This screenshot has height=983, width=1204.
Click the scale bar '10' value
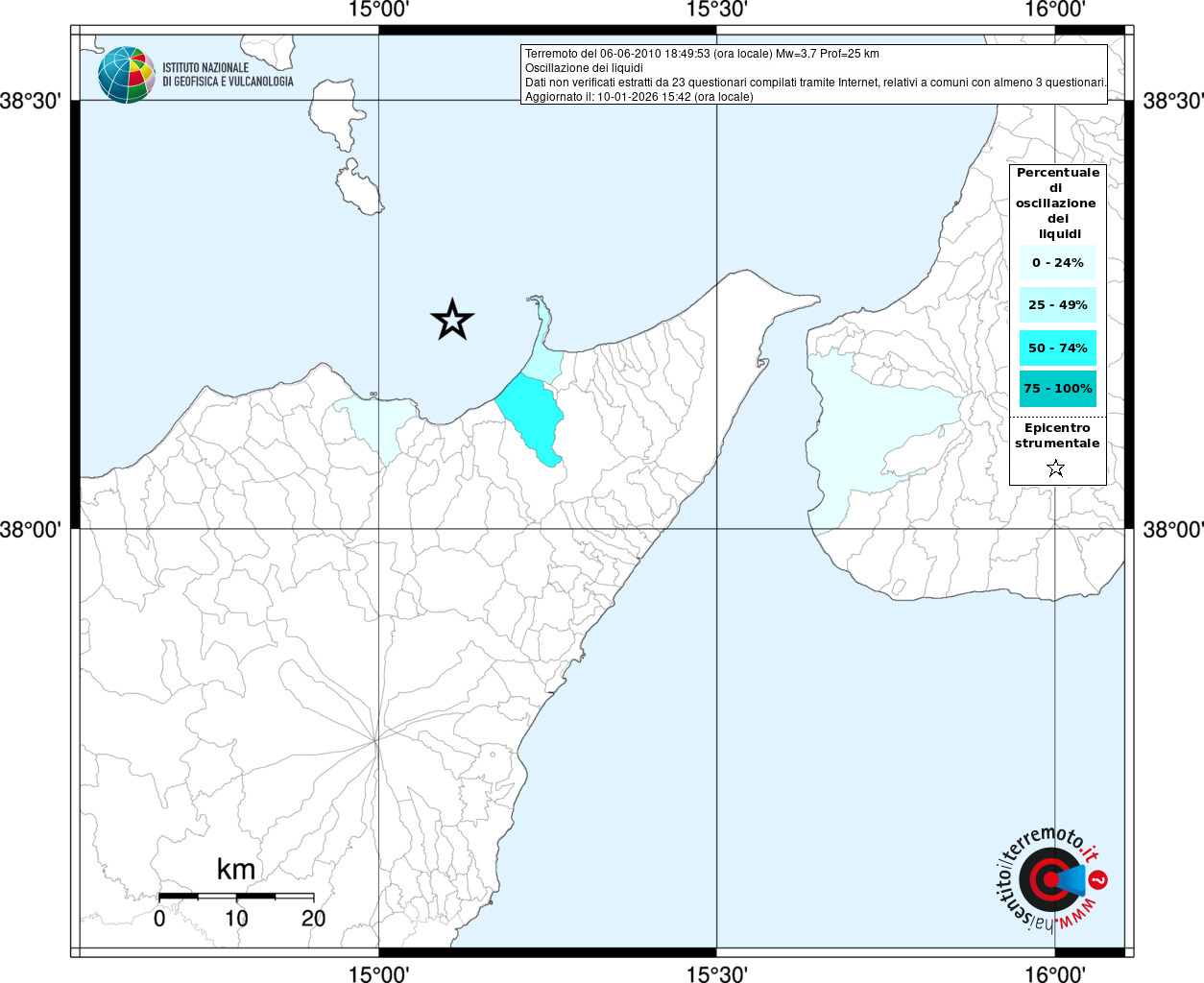point(236,919)
